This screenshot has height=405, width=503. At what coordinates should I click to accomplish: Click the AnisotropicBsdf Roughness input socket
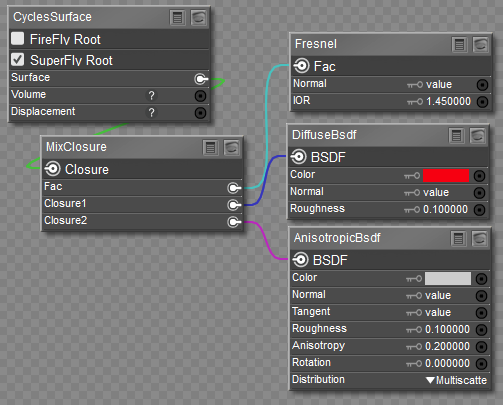[x=481, y=330]
